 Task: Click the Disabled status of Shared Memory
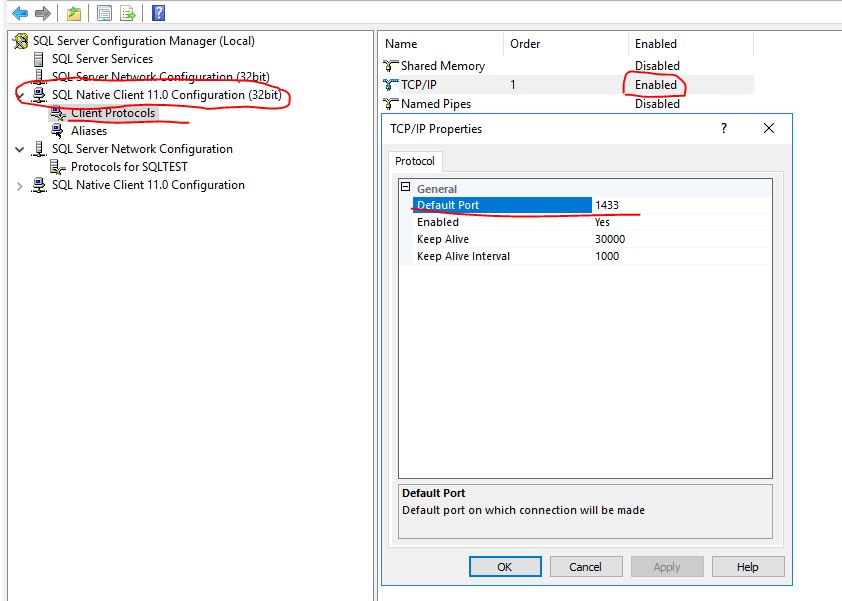point(657,66)
